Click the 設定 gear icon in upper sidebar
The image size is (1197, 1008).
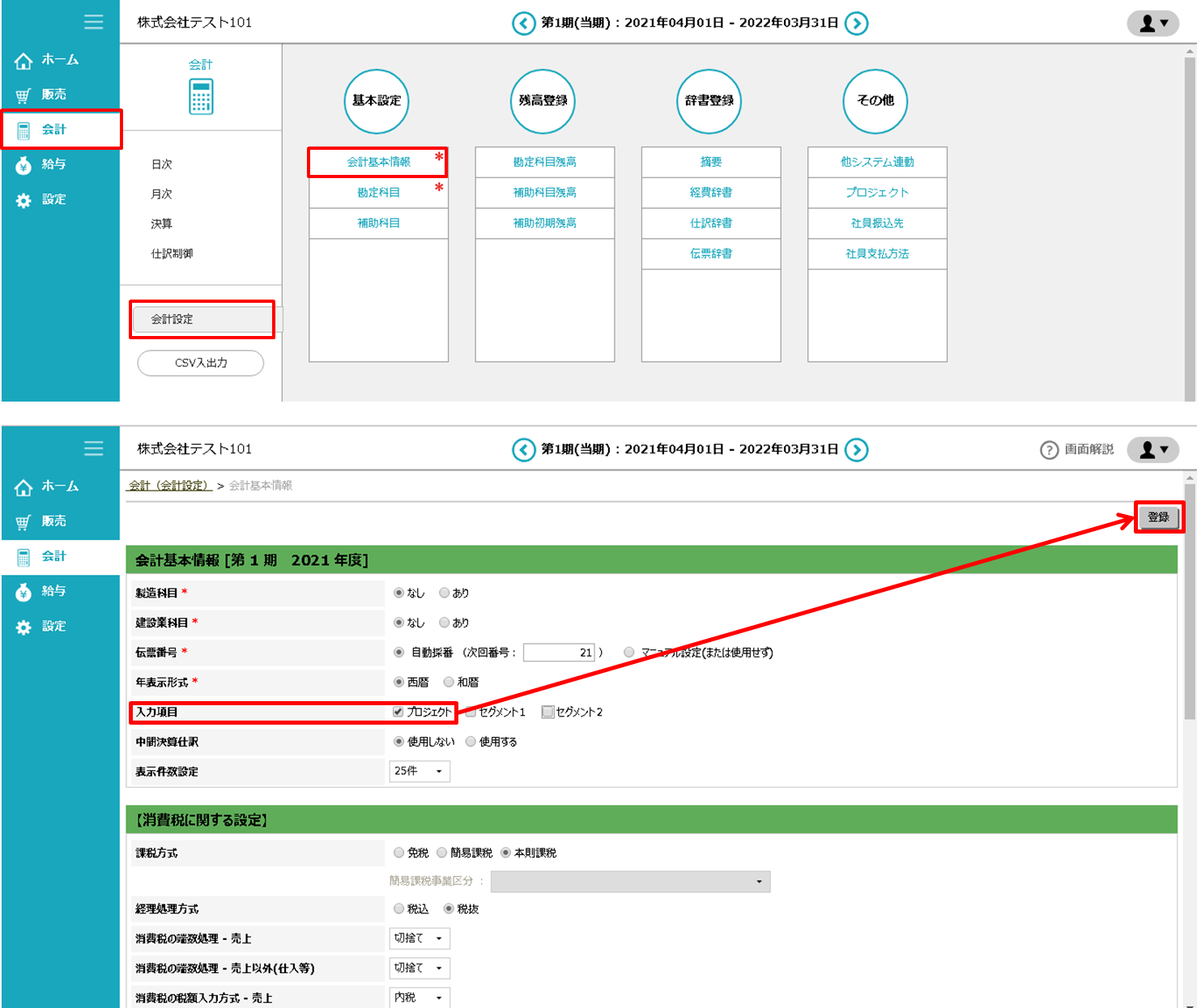tap(23, 200)
